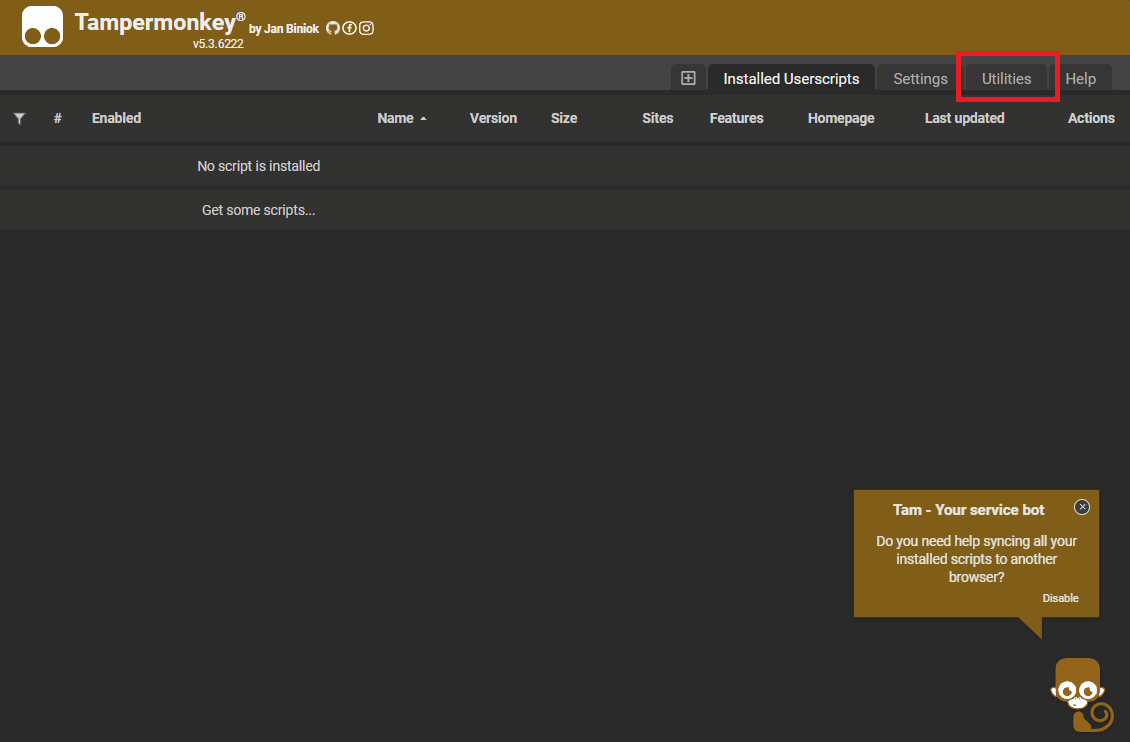This screenshot has width=1130, height=742.
Task: Switch to the Settings tab
Action: click(x=920, y=79)
